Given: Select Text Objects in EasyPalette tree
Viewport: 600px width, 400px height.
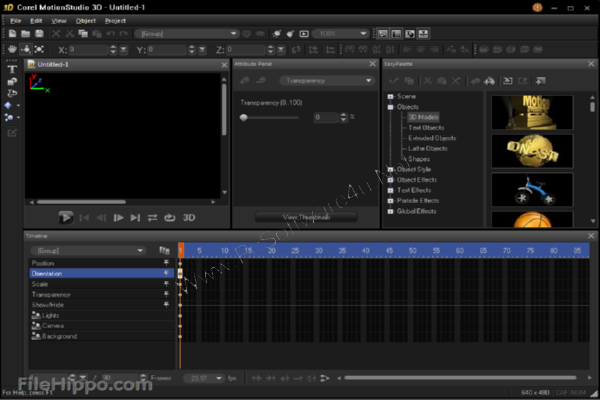Looking at the screenshot, I should [426, 127].
